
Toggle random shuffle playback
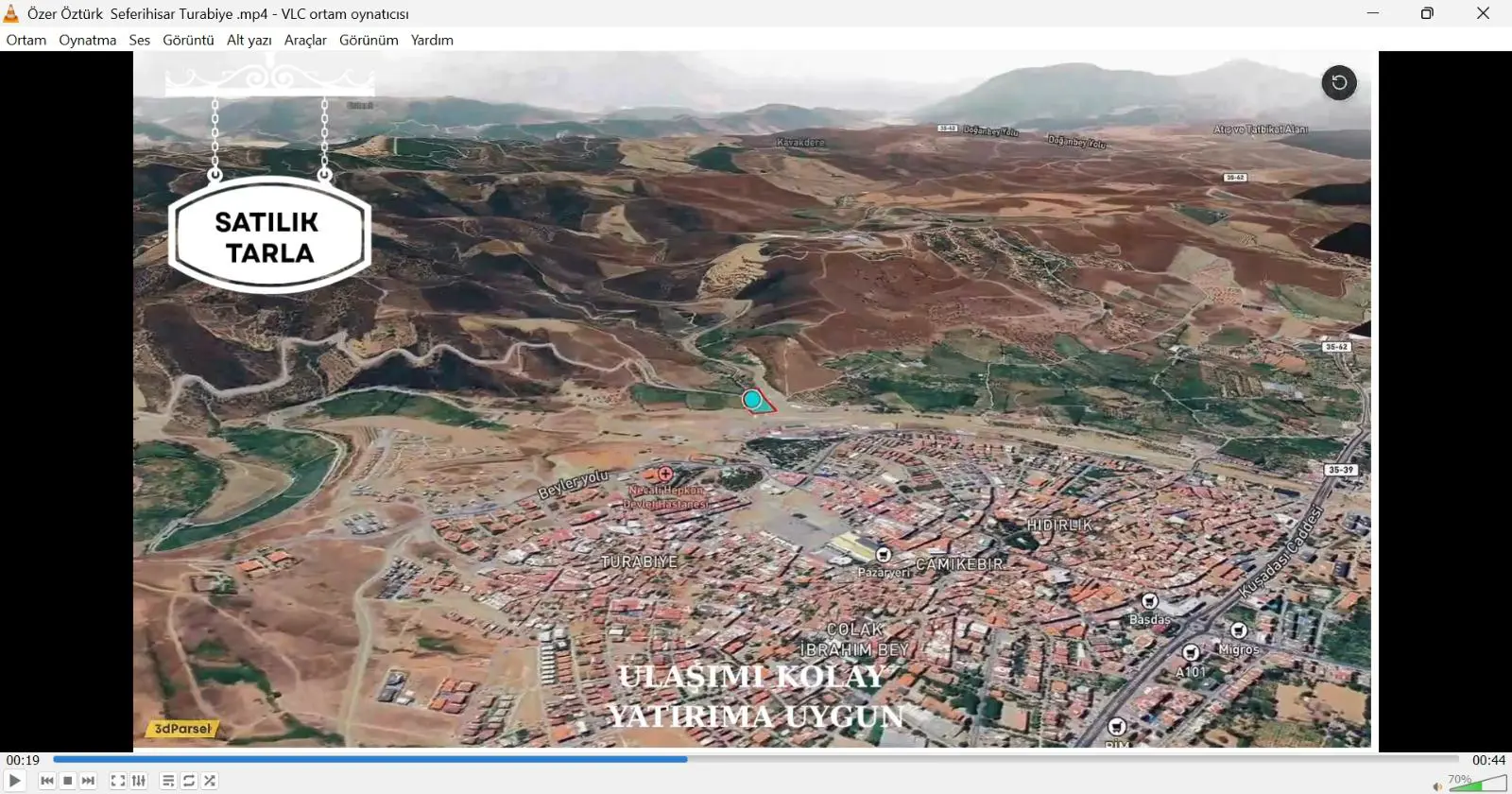click(210, 781)
